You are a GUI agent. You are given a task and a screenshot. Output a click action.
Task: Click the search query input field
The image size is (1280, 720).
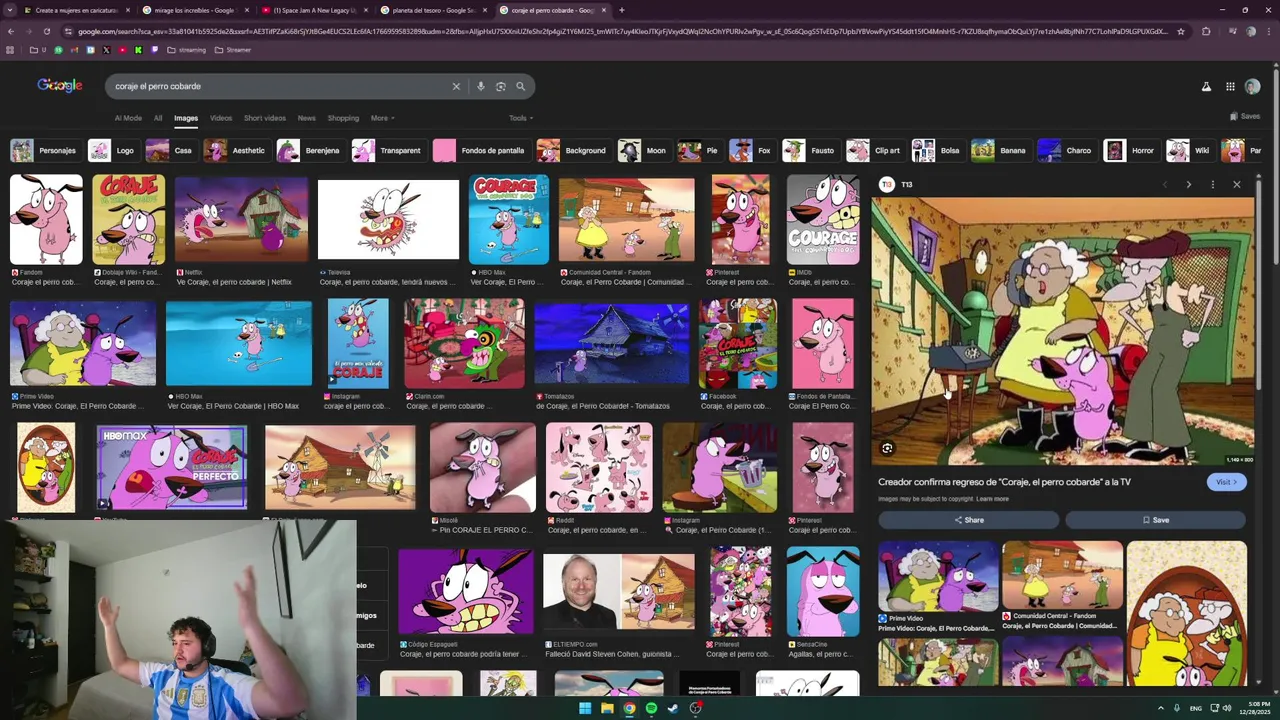(280, 86)
